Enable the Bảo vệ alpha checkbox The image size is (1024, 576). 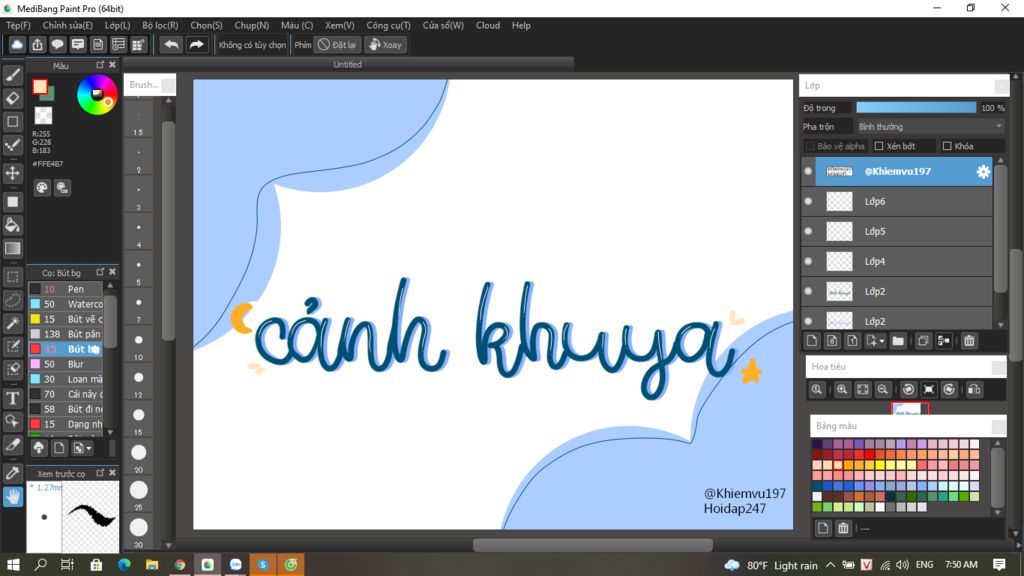pyautogui.click(x=810, y=146)
